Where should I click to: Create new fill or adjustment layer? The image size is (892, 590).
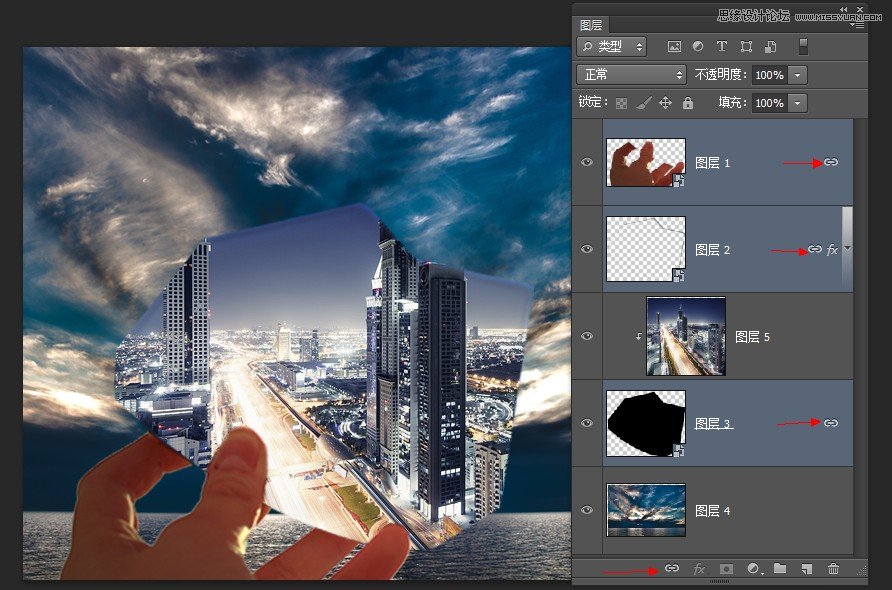point(753,568)
